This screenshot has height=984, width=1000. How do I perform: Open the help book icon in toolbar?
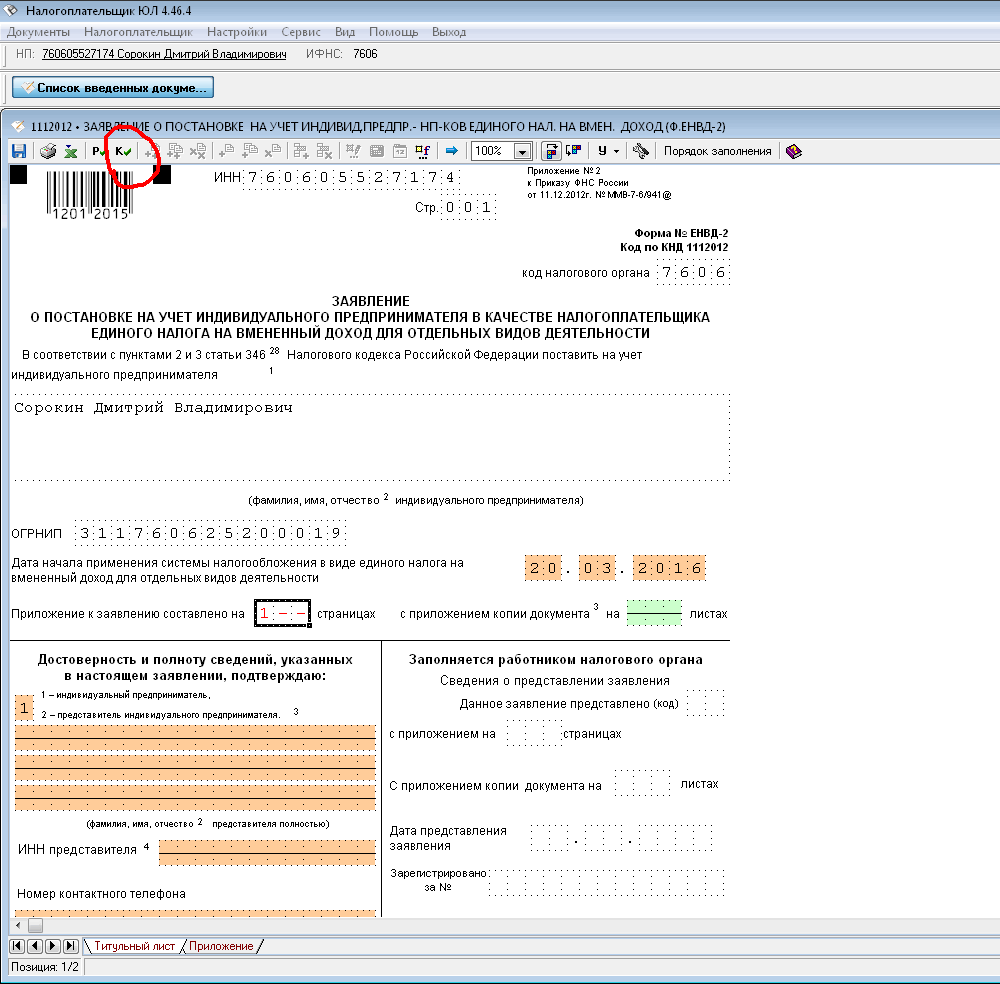coord(793,151)
